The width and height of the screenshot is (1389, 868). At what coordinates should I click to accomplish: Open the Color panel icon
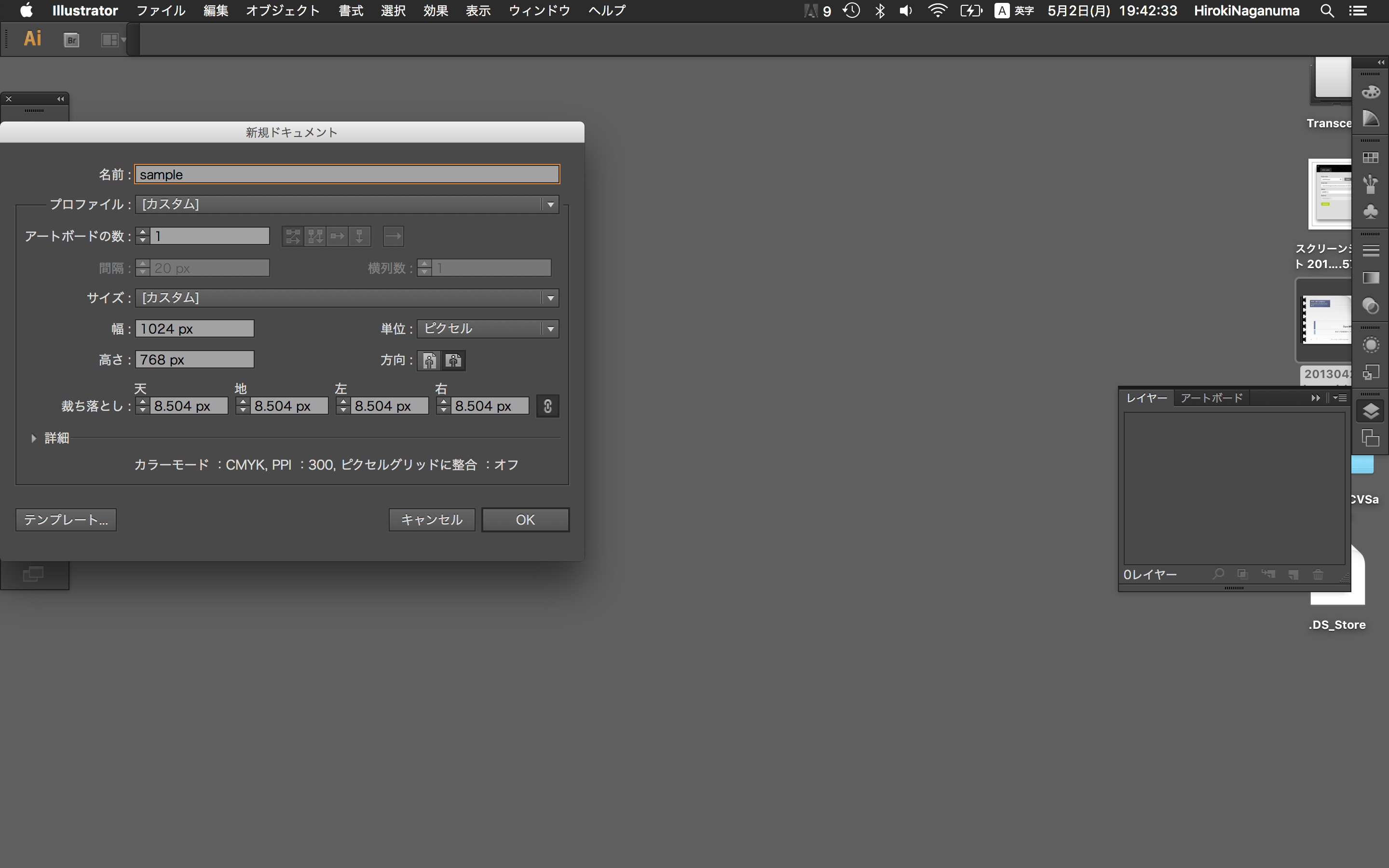1371,92
